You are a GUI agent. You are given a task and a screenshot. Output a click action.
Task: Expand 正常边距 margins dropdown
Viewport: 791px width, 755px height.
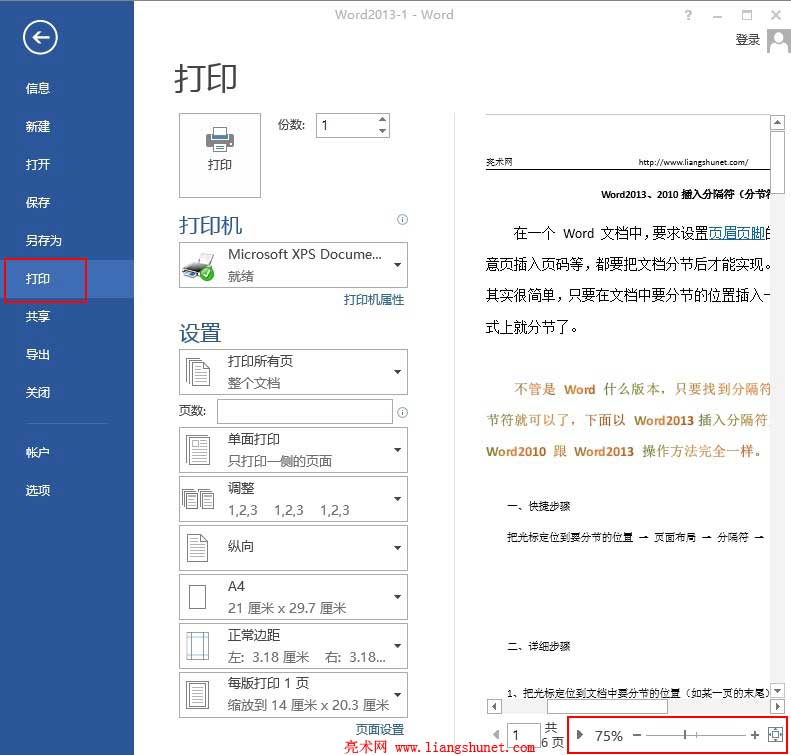click(x=293, y=646)
